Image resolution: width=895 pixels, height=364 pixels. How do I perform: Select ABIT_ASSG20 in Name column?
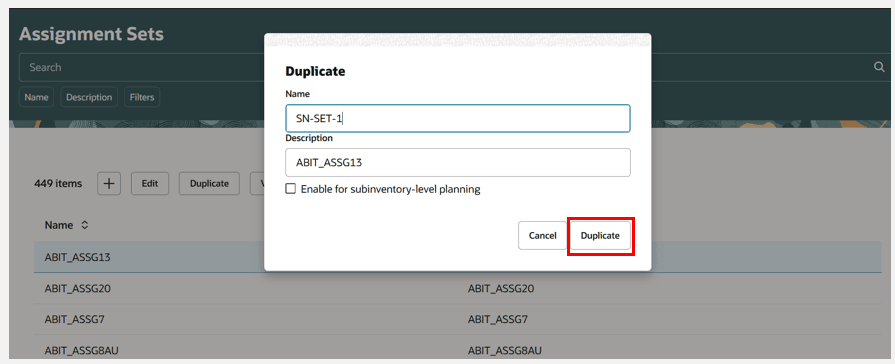click(78, 289)
